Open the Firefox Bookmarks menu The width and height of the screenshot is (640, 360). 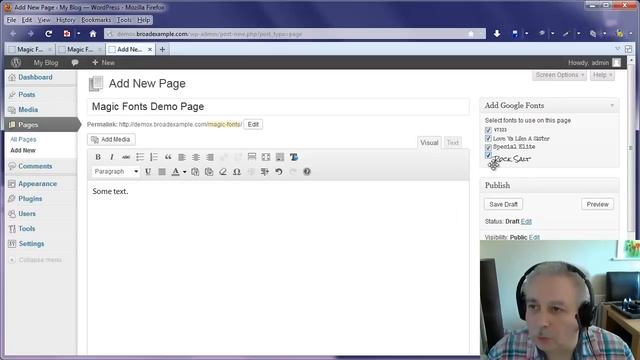[x=96, y=20]
